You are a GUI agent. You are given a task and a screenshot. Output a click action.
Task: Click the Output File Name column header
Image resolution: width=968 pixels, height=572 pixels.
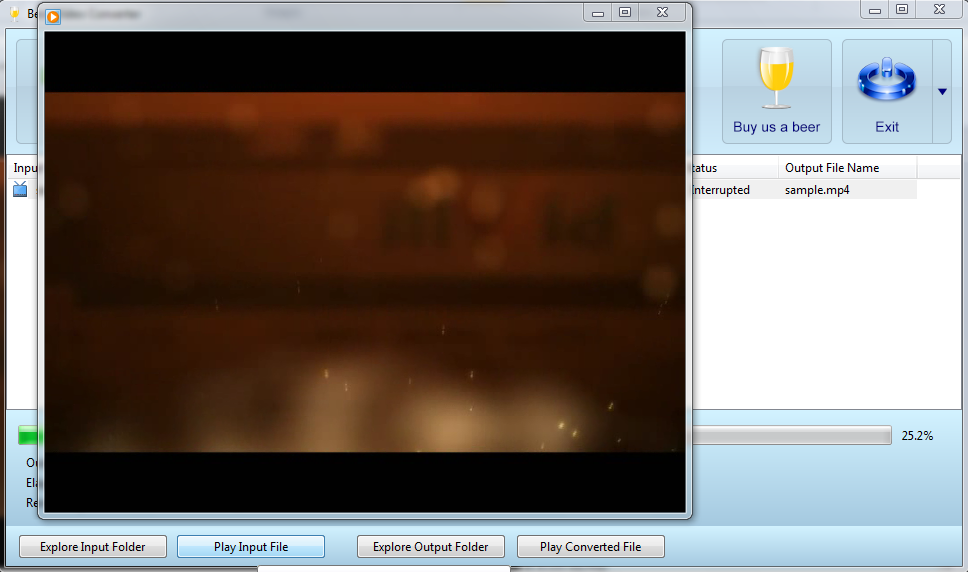coord(847,168)
